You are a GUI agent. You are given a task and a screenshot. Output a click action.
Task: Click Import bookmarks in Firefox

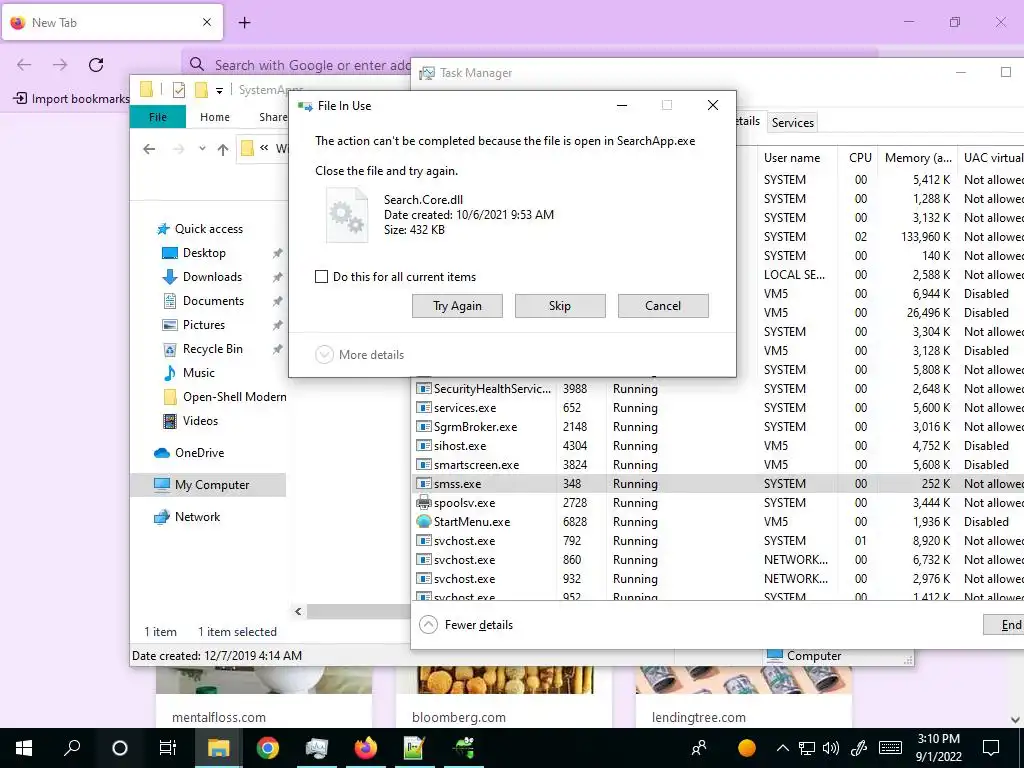[72, 99]
